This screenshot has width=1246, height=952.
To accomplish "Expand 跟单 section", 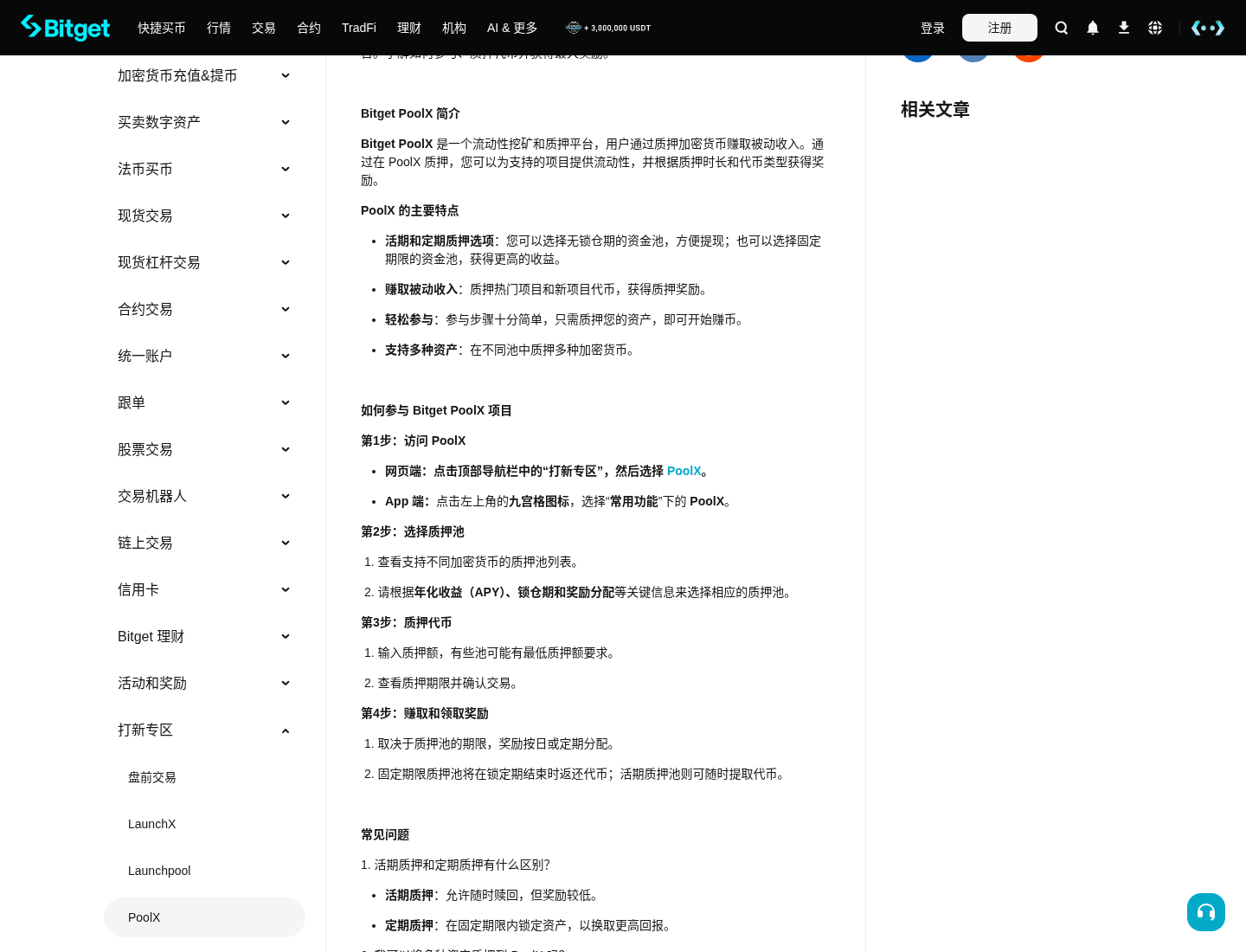I will click(204, 402).
